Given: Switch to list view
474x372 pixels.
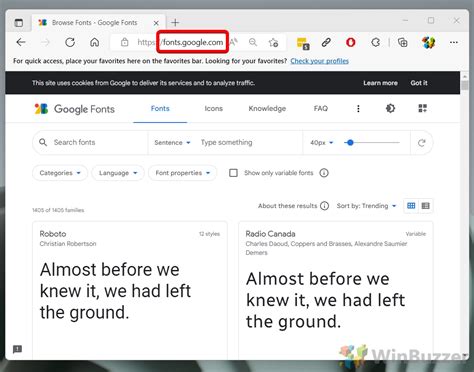Looking at the screenshot, I should click(x=426, y=206).
